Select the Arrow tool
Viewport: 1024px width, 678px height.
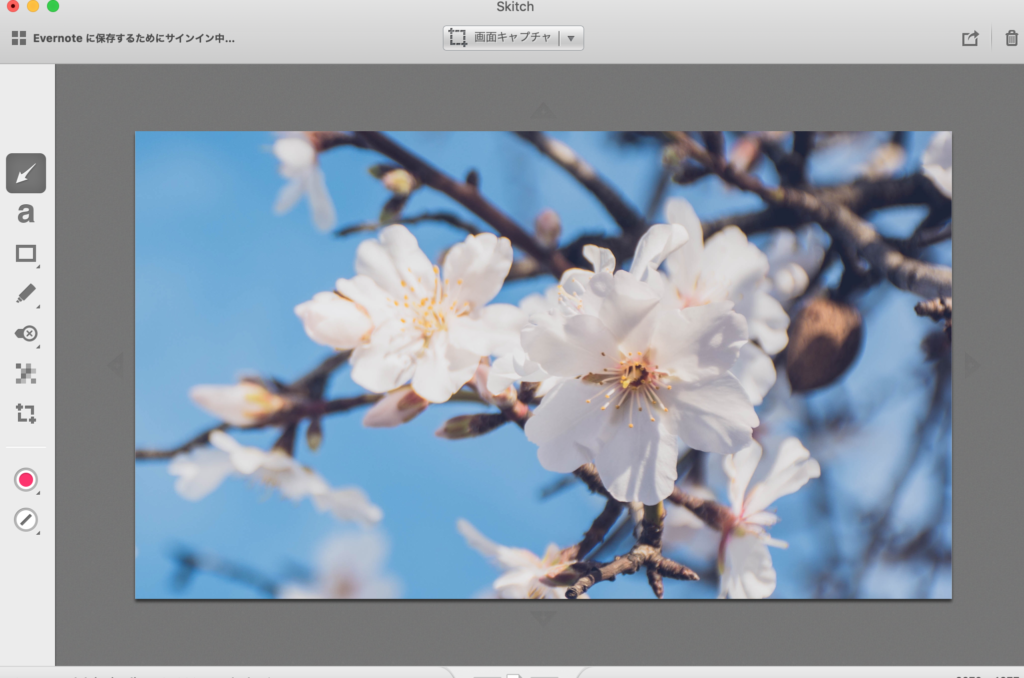click(x=26, y=173)
